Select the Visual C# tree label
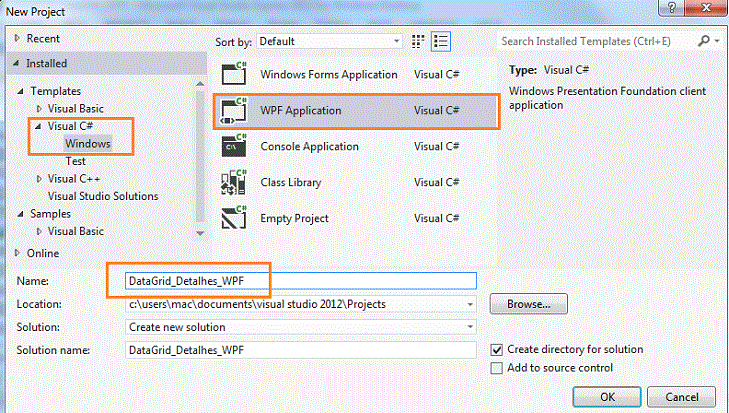The height and width of the screenshot is (413, 729). (70, 126)
